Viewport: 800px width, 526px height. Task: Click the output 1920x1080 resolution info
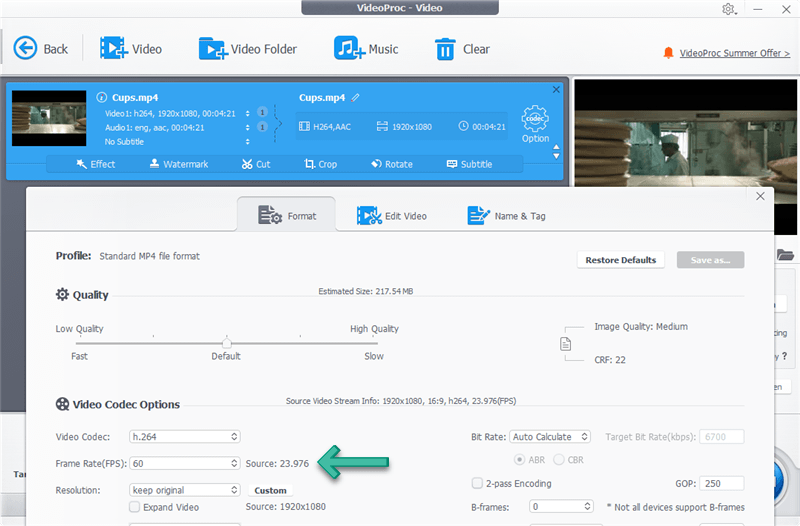(x=405, y=127)
